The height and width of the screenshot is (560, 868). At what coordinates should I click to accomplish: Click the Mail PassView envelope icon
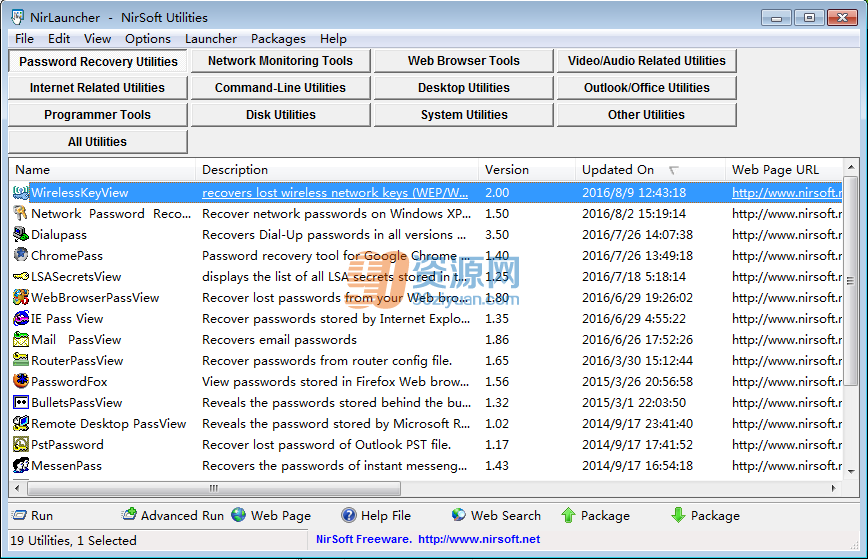pos(21,340)
